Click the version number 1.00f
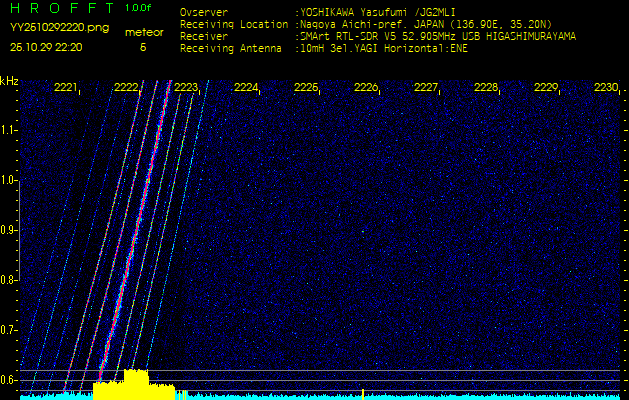The image size is (629, 400). 139,8
